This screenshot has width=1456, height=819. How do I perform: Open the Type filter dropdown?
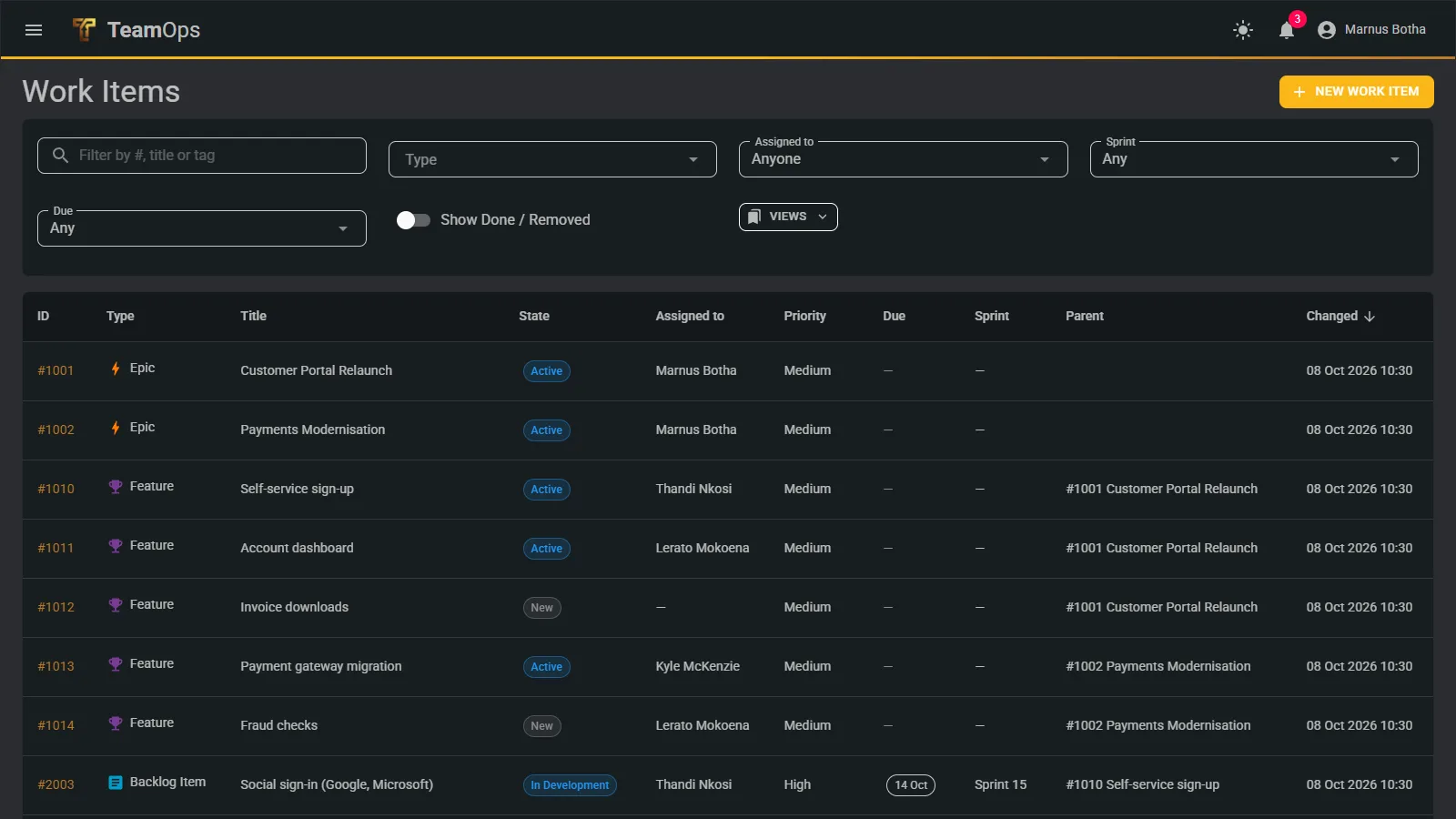[552, 159]
